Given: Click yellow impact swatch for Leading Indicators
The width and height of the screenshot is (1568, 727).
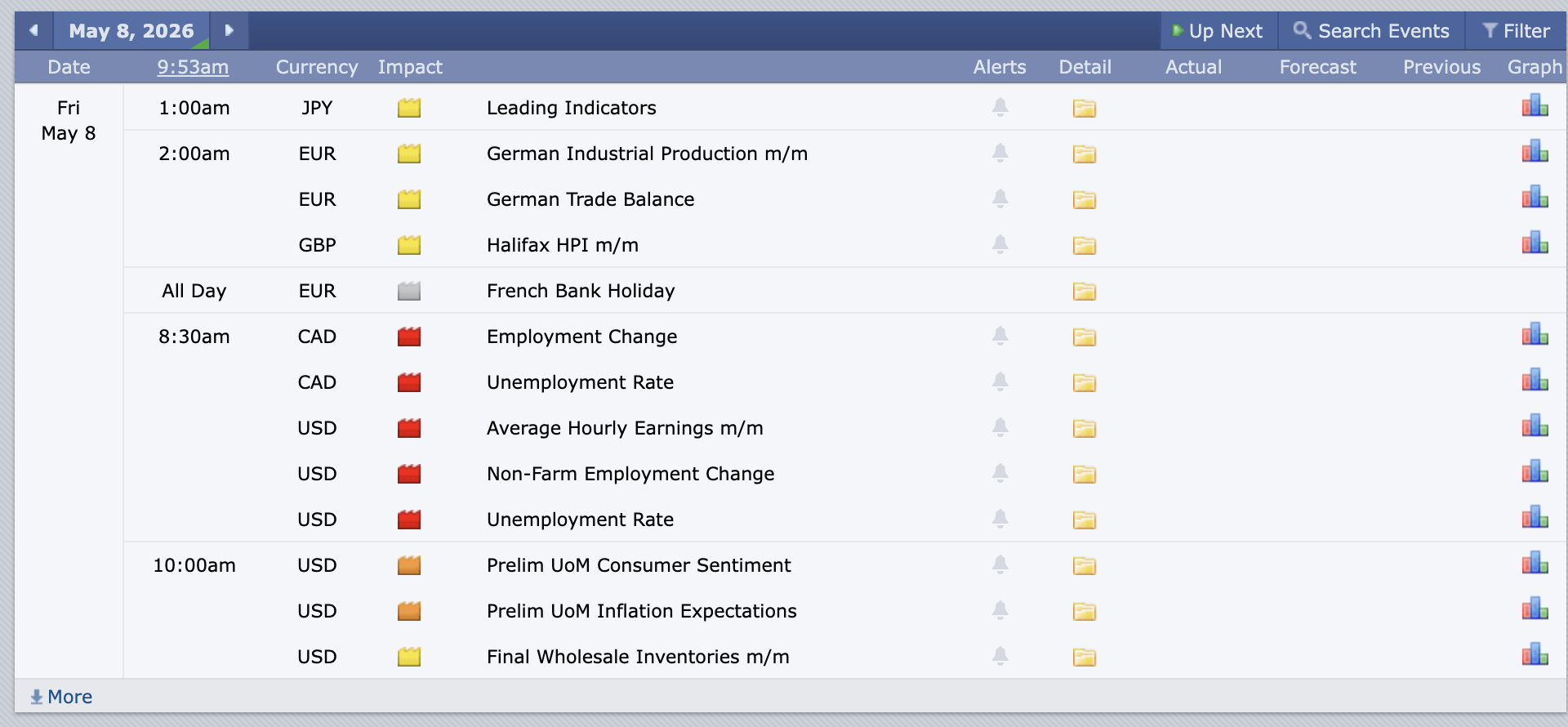Looking at the screenshot, I should [x=408, y=108].
